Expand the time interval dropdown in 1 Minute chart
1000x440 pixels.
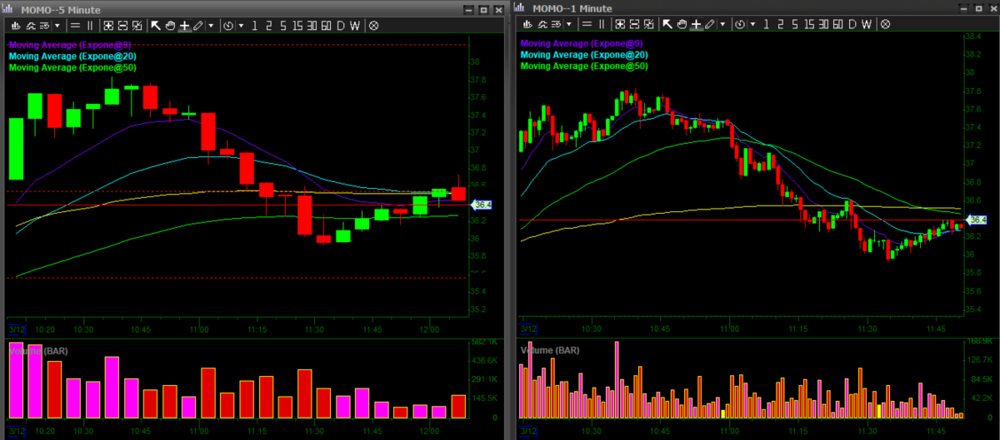[x=753, y=24]
